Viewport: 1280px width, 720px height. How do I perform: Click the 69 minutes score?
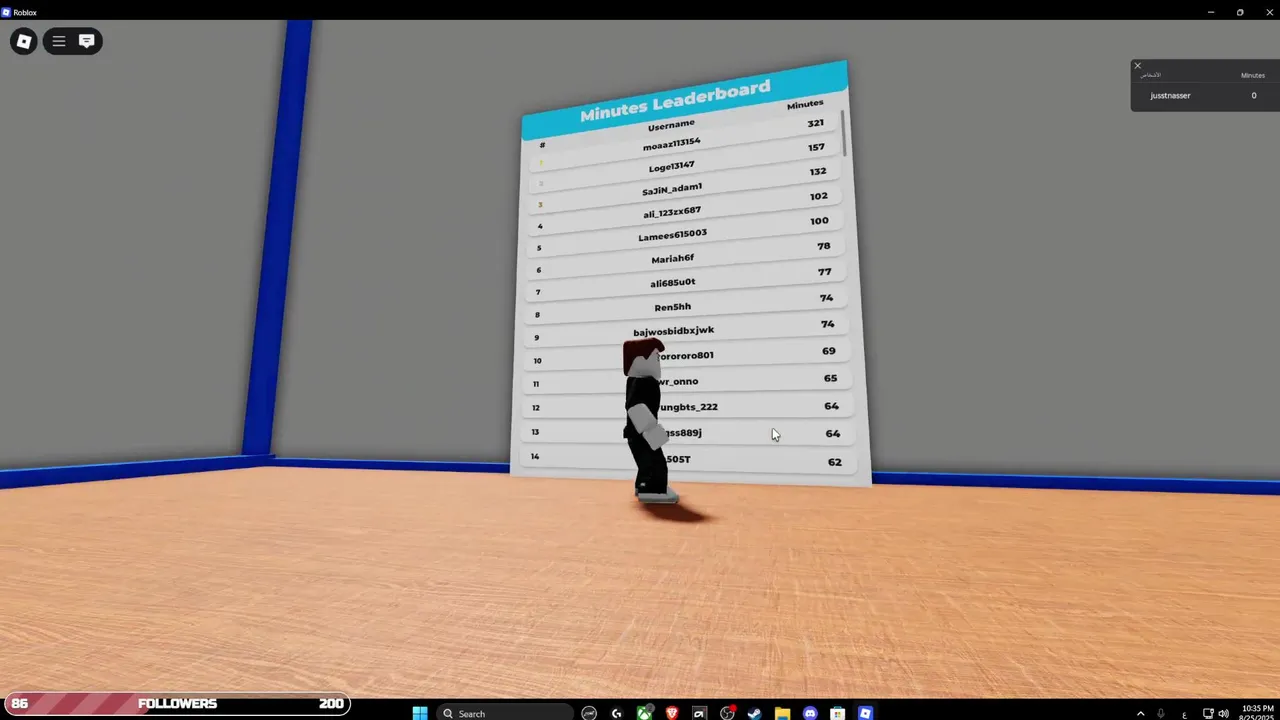coord(829,351)
